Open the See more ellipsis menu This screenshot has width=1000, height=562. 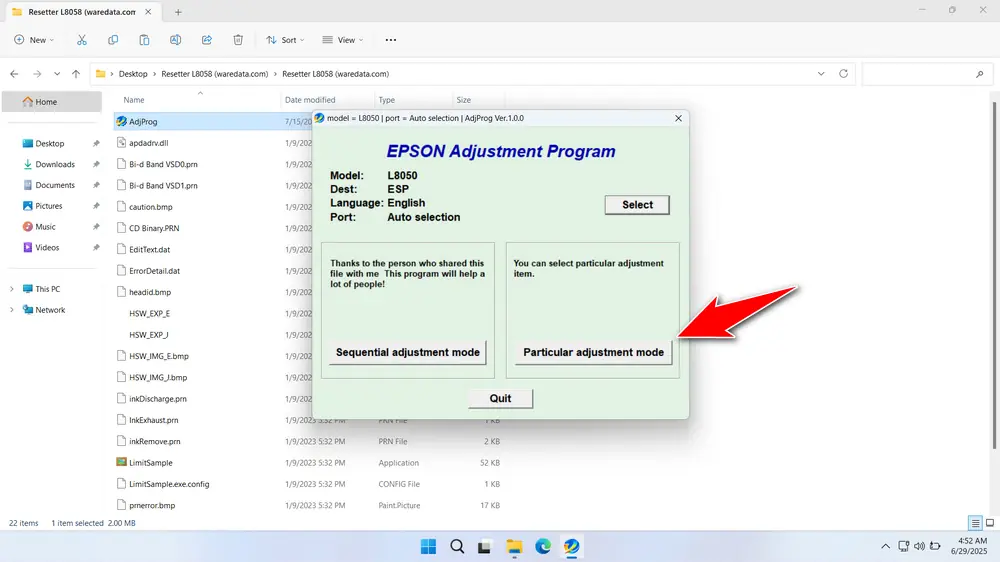pyautogui.click(x=391, y=40)
